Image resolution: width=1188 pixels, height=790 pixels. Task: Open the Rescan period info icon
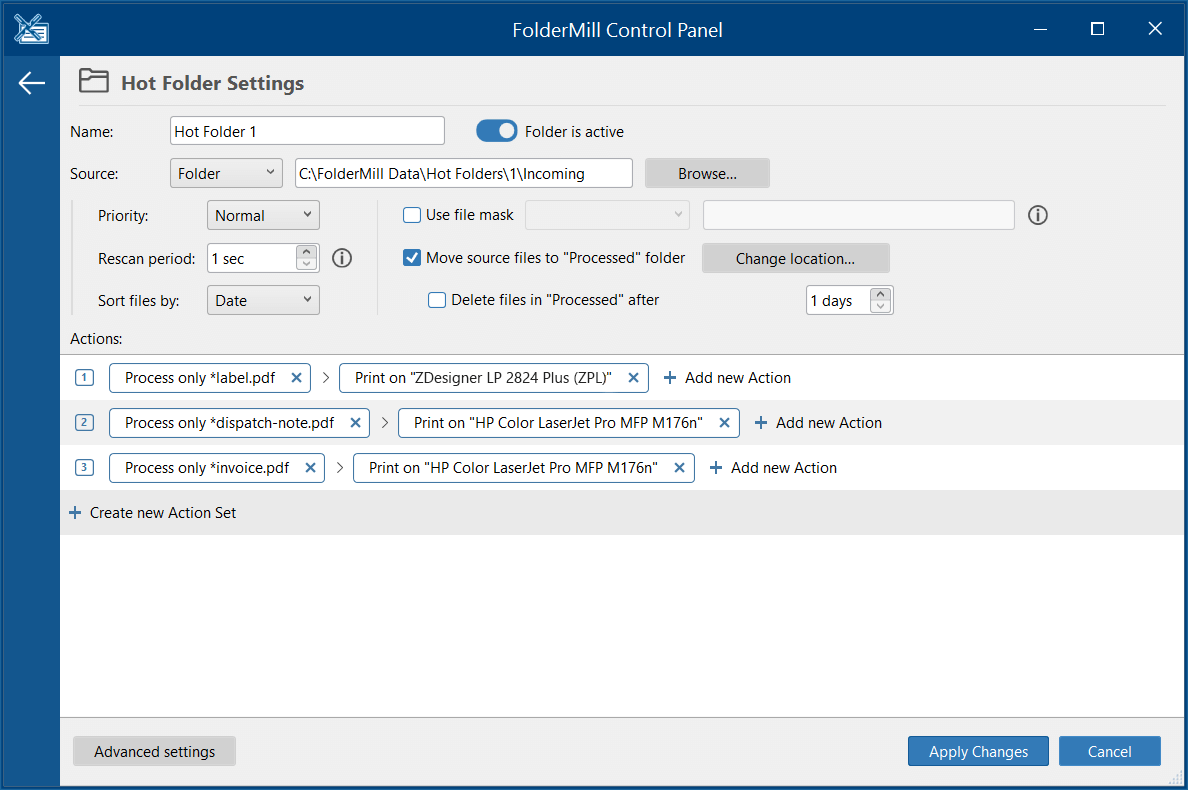pyautogui.click(x=342, y=258)
